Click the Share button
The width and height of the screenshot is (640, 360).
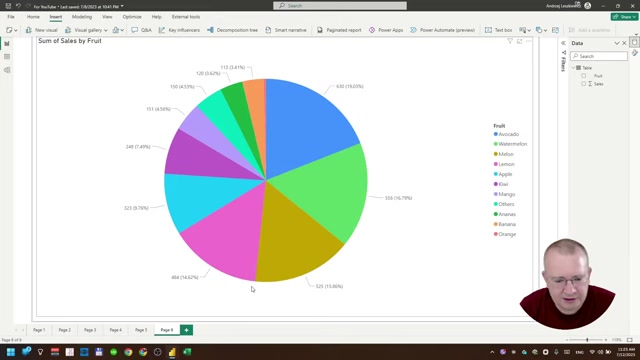pyautogui.click(x=624, y=17)
